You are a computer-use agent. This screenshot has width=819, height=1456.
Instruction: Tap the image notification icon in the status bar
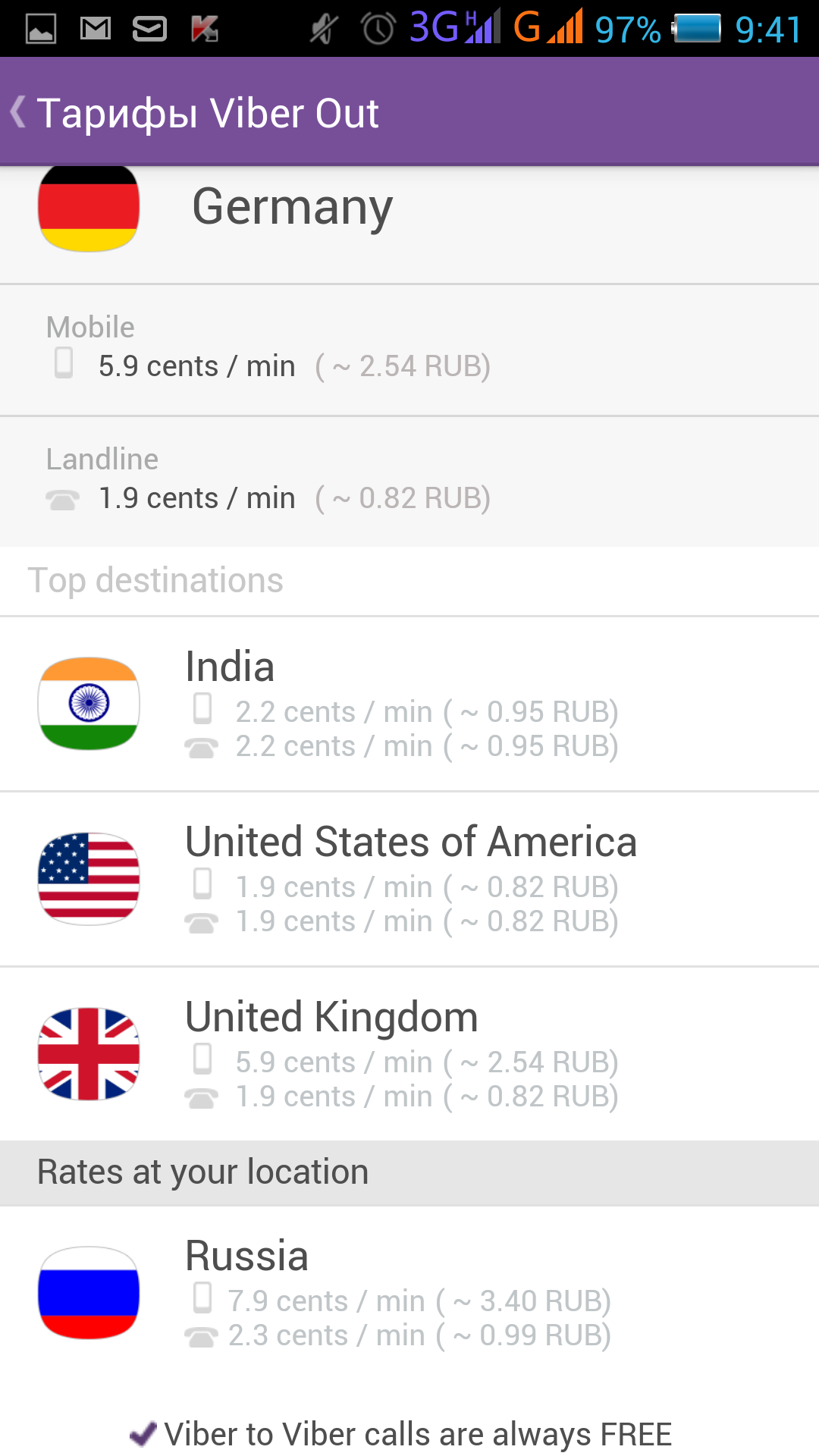coord(41,29)
